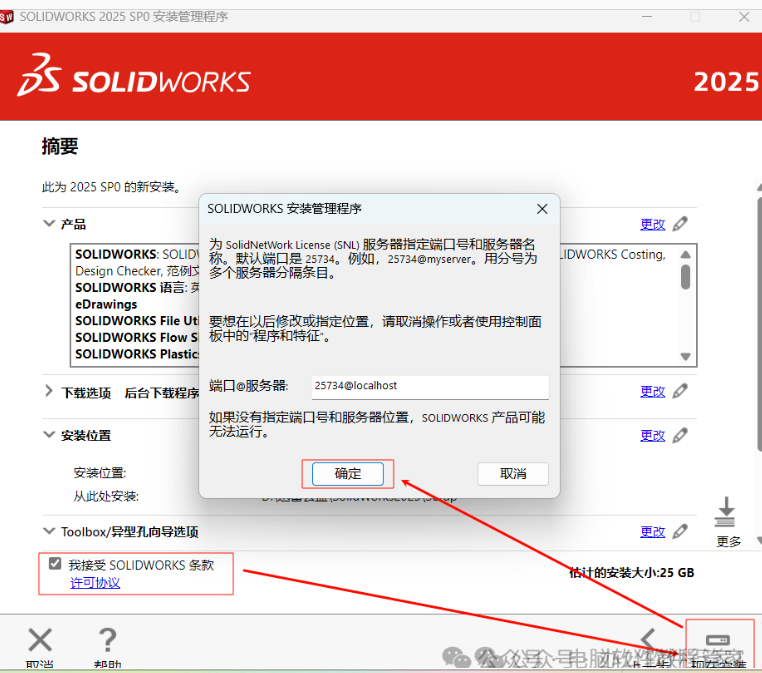Collapse the 安装位置 section
The height and width of the screenshot is (673, 762).
49,434
